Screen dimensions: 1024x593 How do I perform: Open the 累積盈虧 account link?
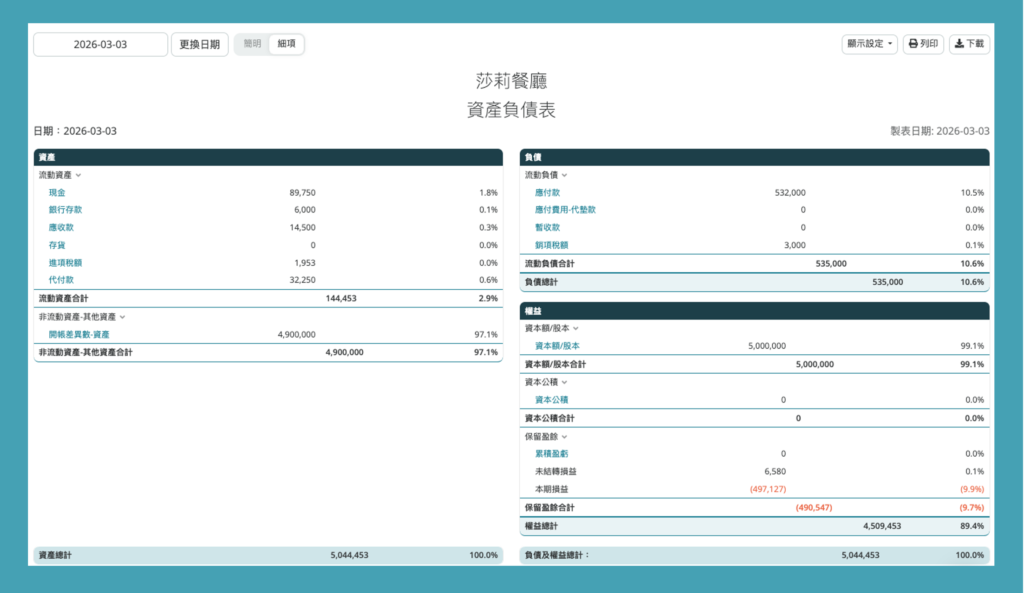tap(551, 454)
